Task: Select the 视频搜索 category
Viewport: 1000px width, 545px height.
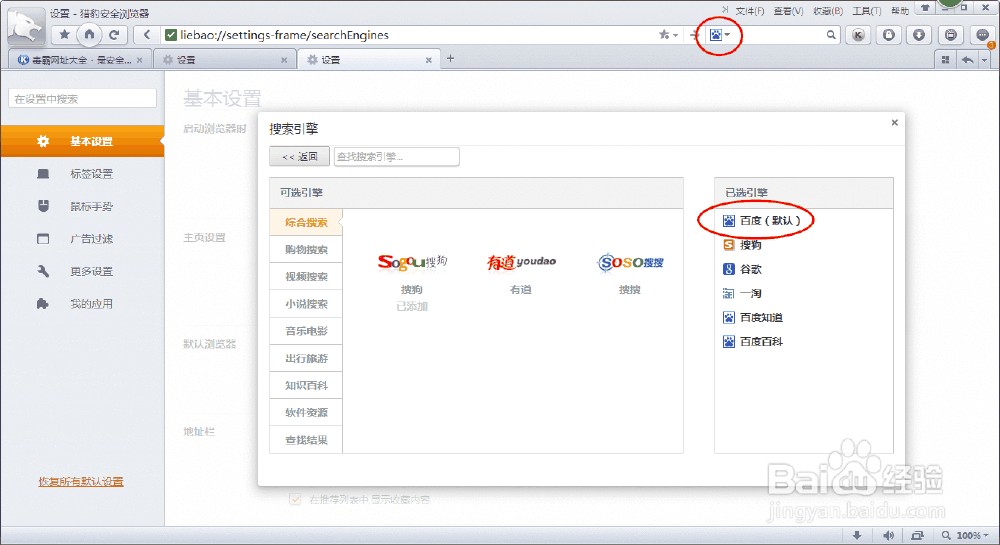Action: (x=306, y=277)
